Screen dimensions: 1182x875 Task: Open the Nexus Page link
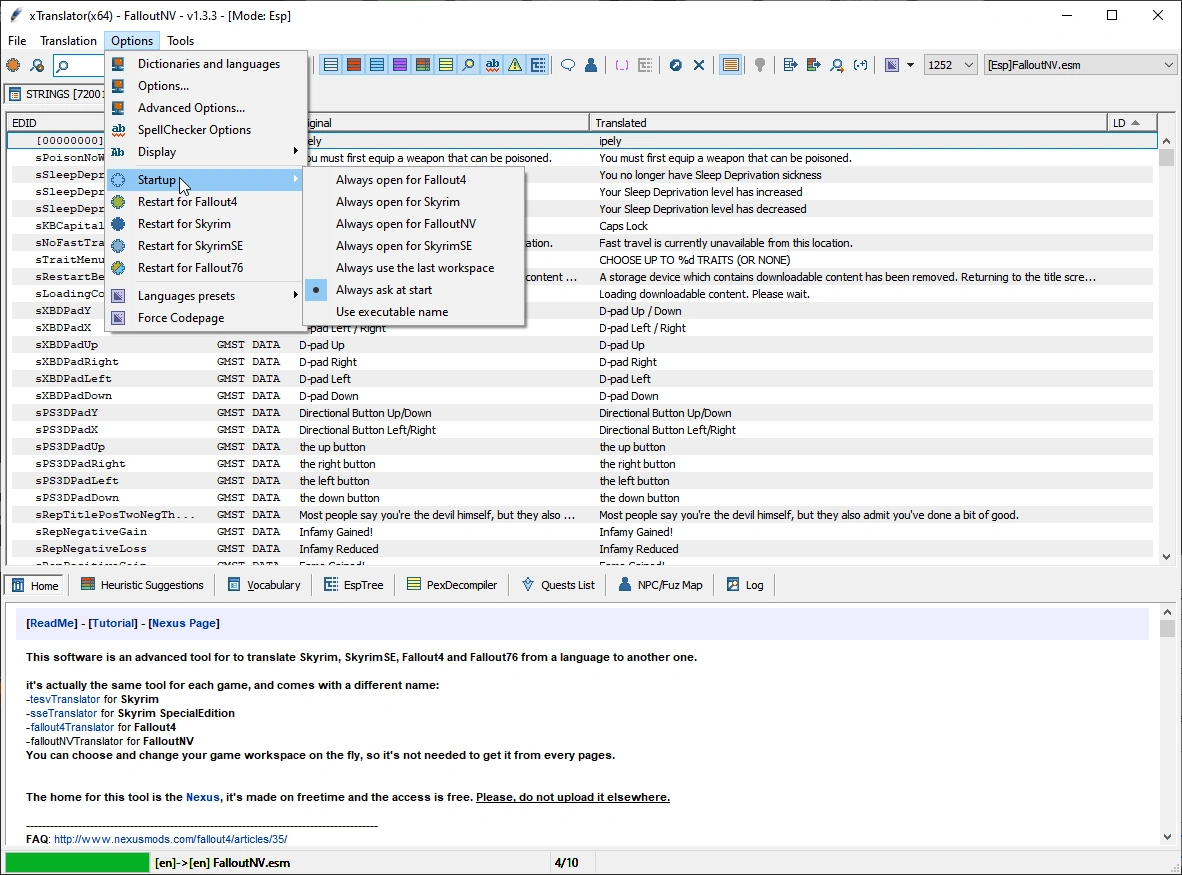click(x=184, y=623)
